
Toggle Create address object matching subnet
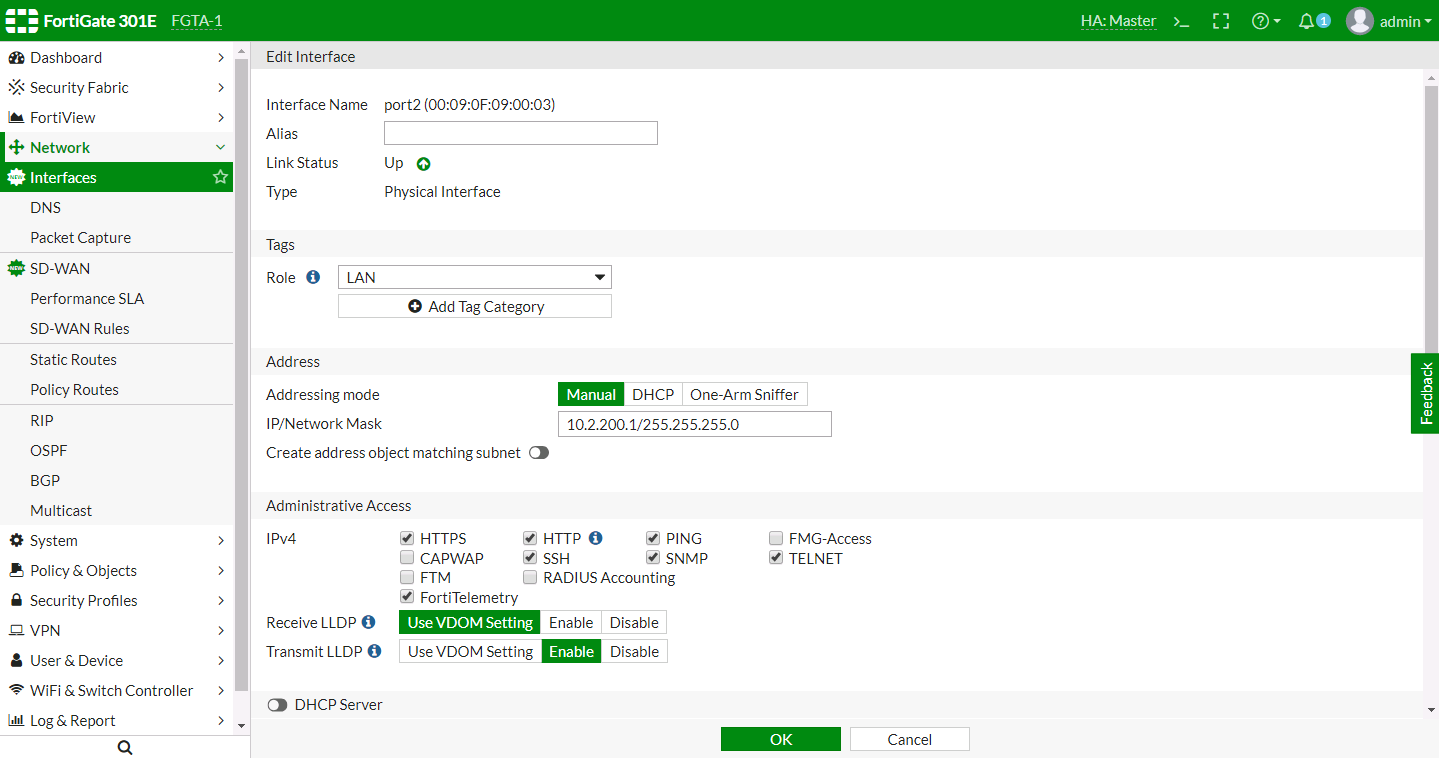tap(539, 453)
